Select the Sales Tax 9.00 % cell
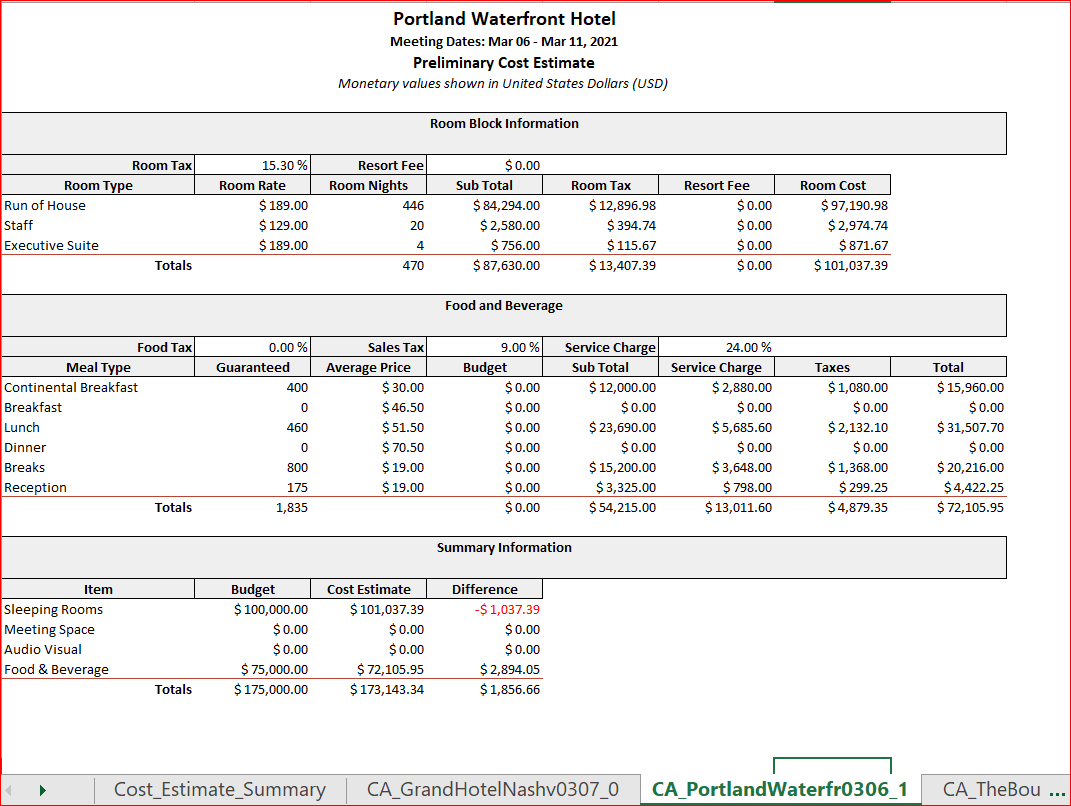This screenshot has height=806, width=1071. click(484, 347)
